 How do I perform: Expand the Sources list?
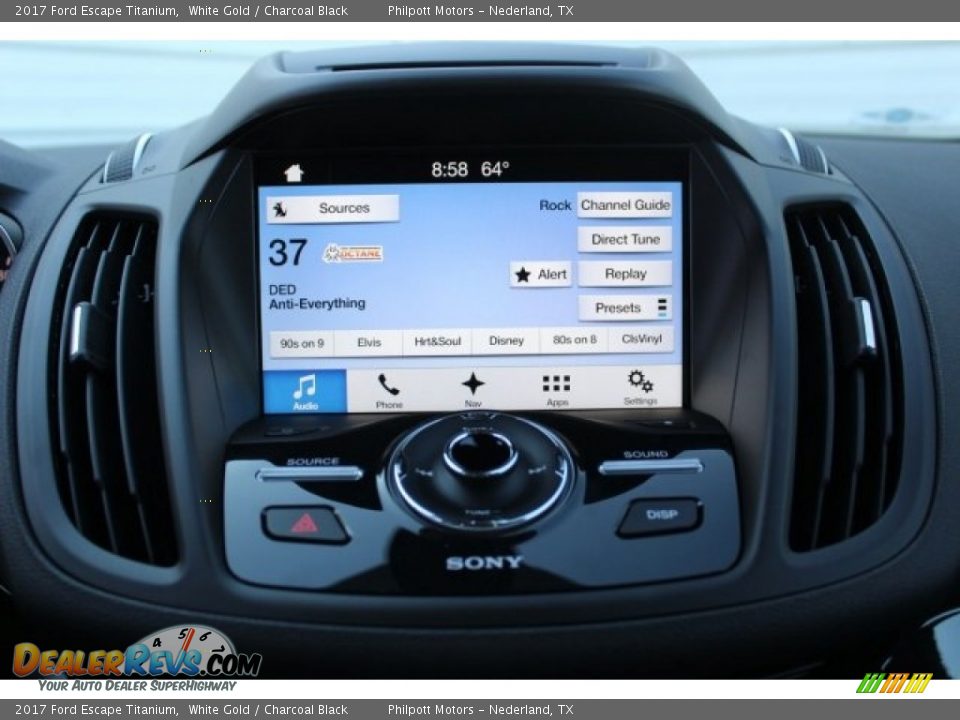click(333, 209)
